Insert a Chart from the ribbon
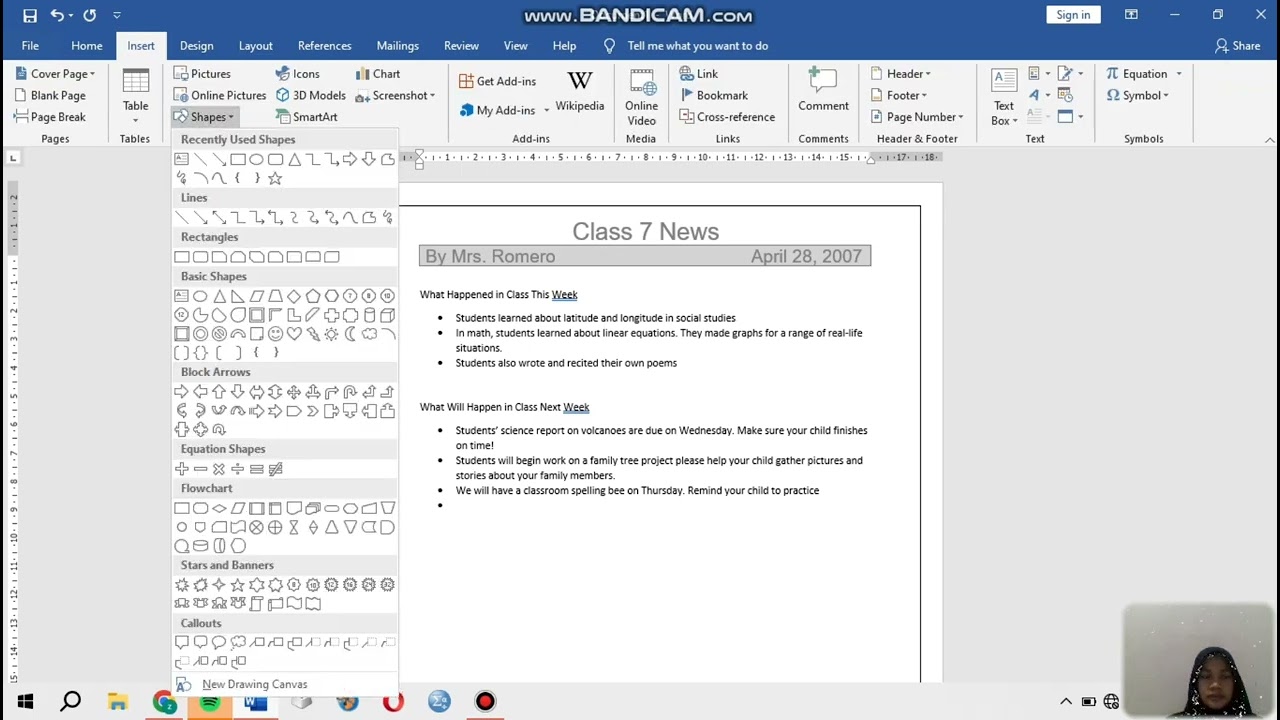The width and height of the screenshot is (1280, 720). pyautogui.click(x=378, y=73)
